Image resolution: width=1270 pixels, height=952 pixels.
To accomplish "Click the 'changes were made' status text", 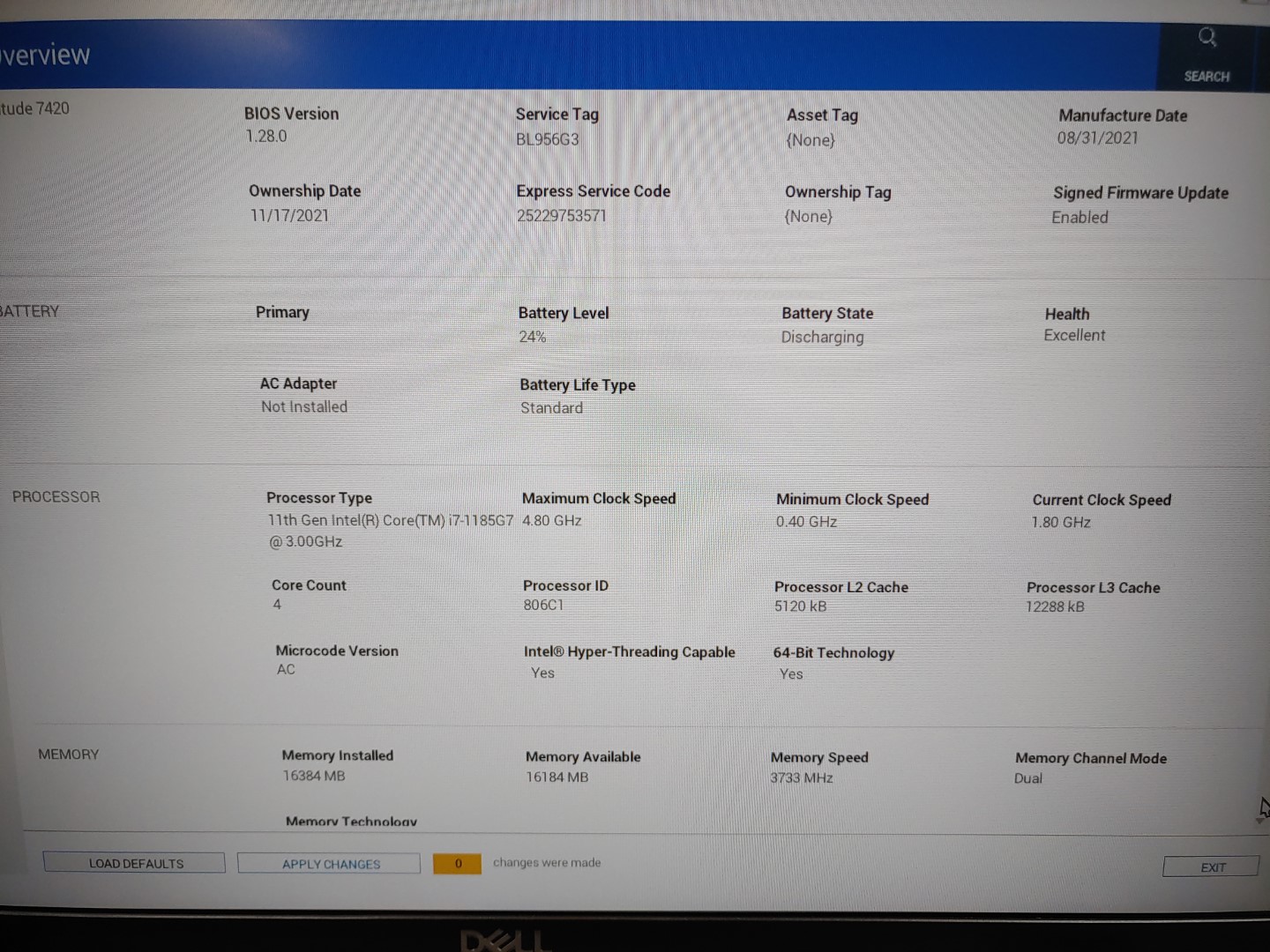I will coord(547,863).
